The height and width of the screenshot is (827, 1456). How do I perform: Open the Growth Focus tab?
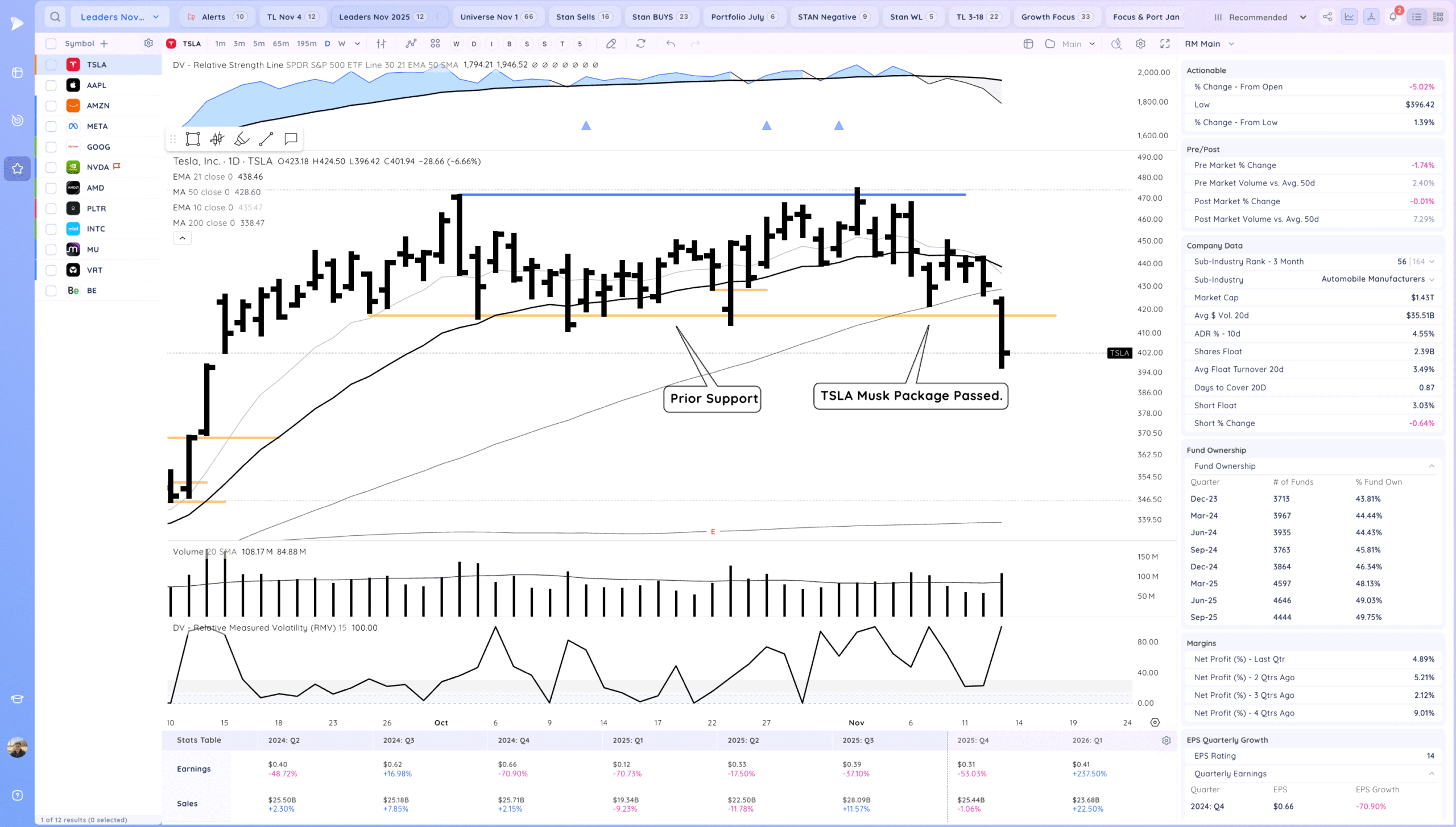click(x=1056, y=17)
